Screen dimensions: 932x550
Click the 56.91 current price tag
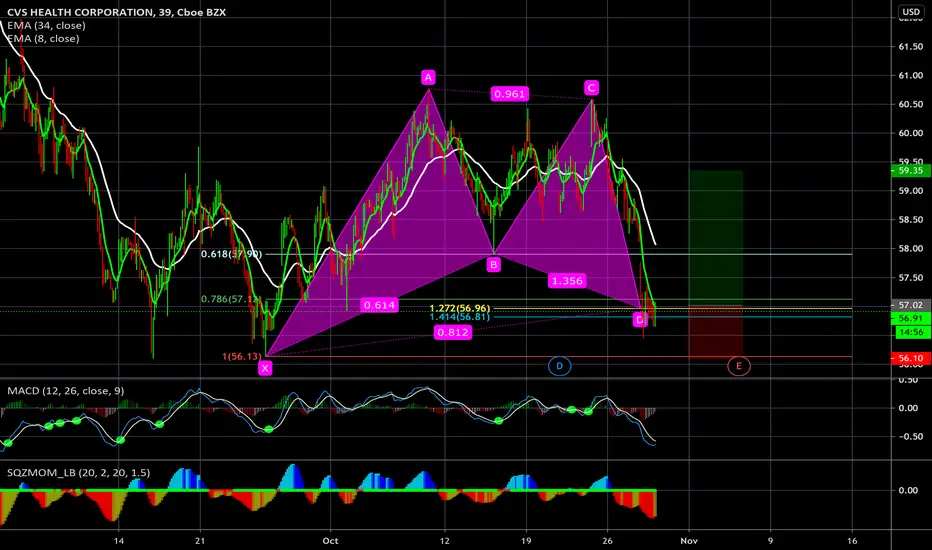(x=912, y=318)
